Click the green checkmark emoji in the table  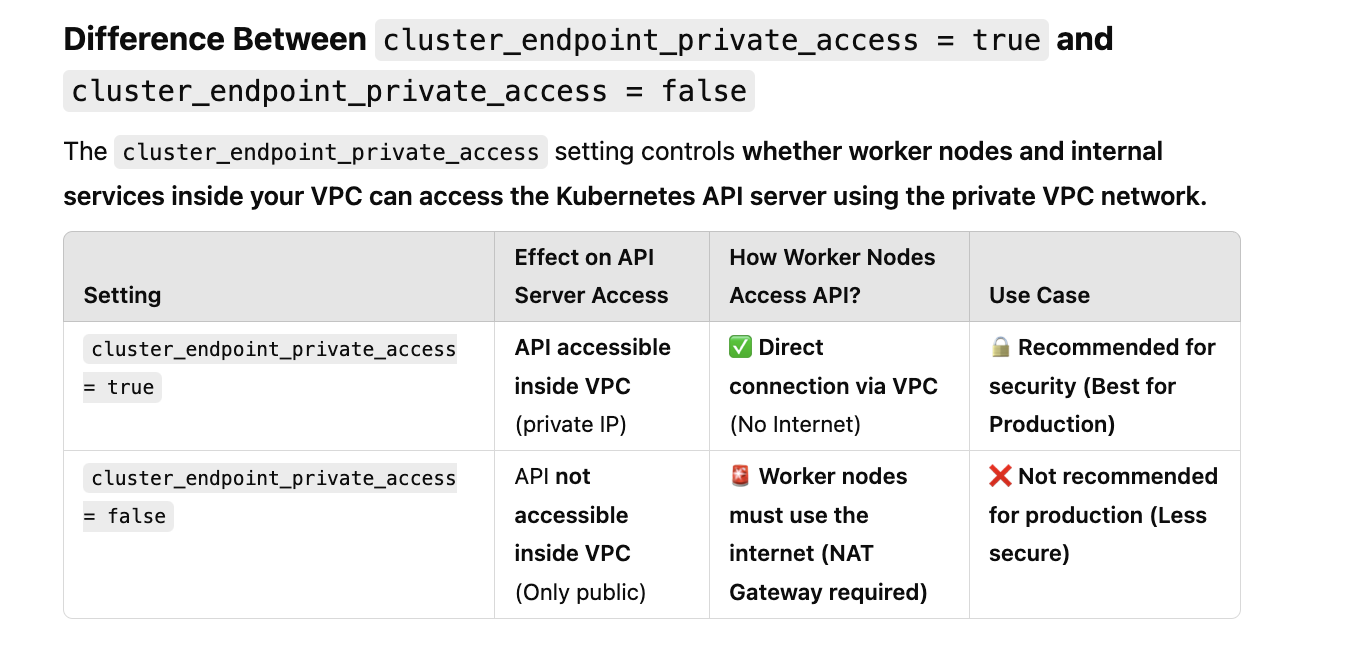point(740,348)
